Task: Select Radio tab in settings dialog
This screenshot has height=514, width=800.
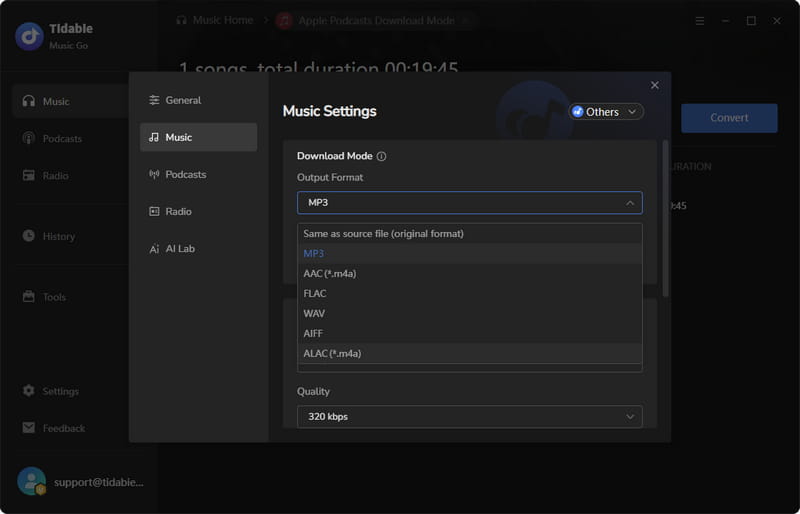Action: tap(198, 211)
